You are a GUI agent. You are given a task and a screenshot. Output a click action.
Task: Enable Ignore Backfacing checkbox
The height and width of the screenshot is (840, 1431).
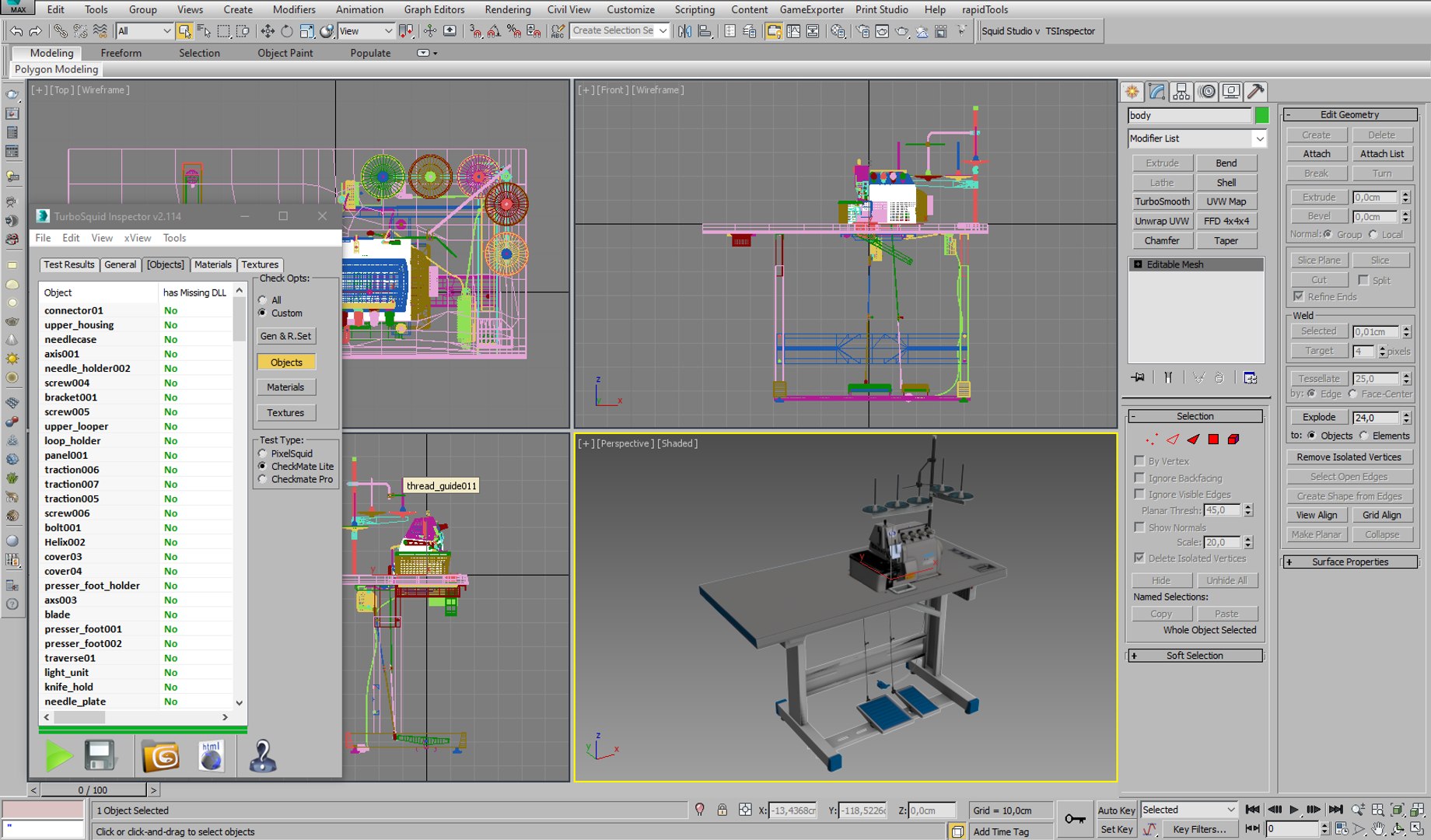(x=1139, y=478)
